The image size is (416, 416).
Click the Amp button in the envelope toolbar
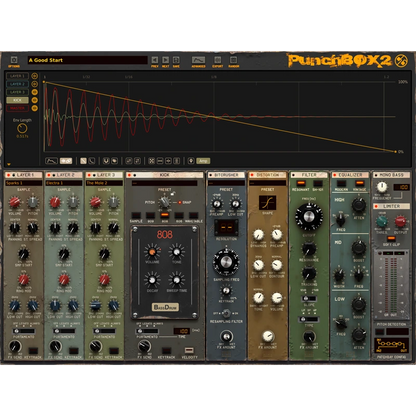203,161
